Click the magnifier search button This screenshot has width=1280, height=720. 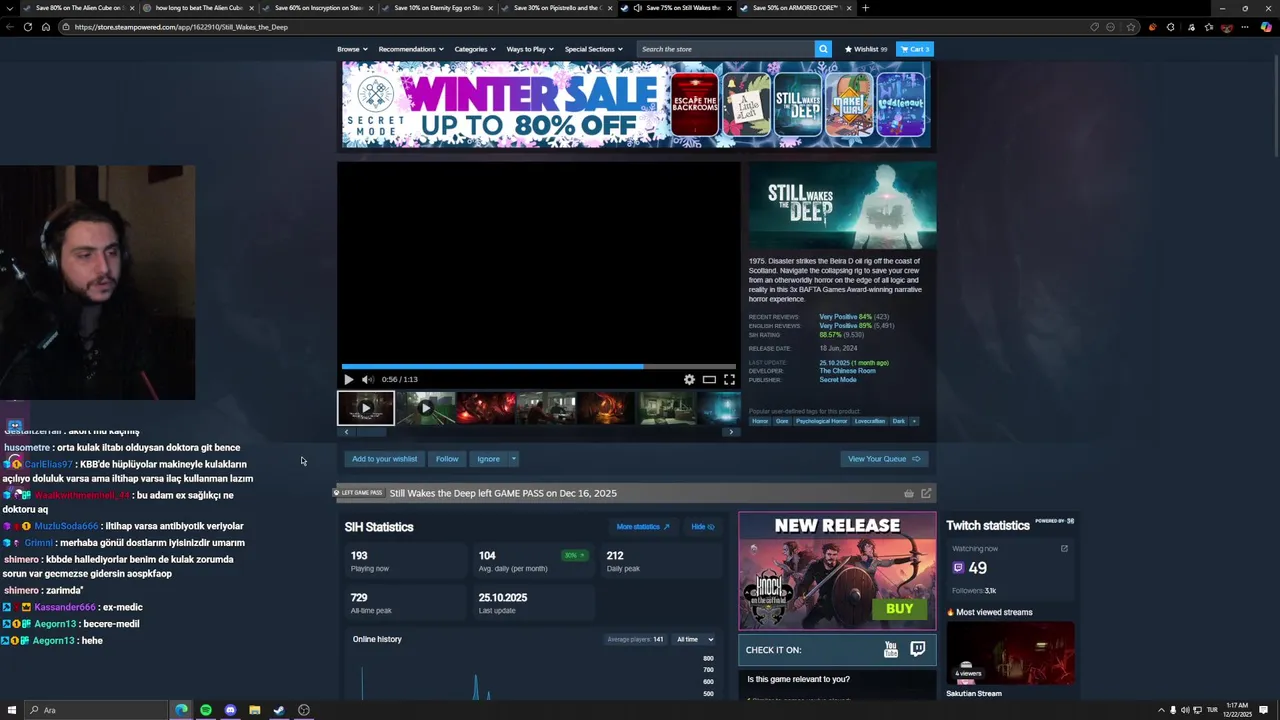click(823, 49)
